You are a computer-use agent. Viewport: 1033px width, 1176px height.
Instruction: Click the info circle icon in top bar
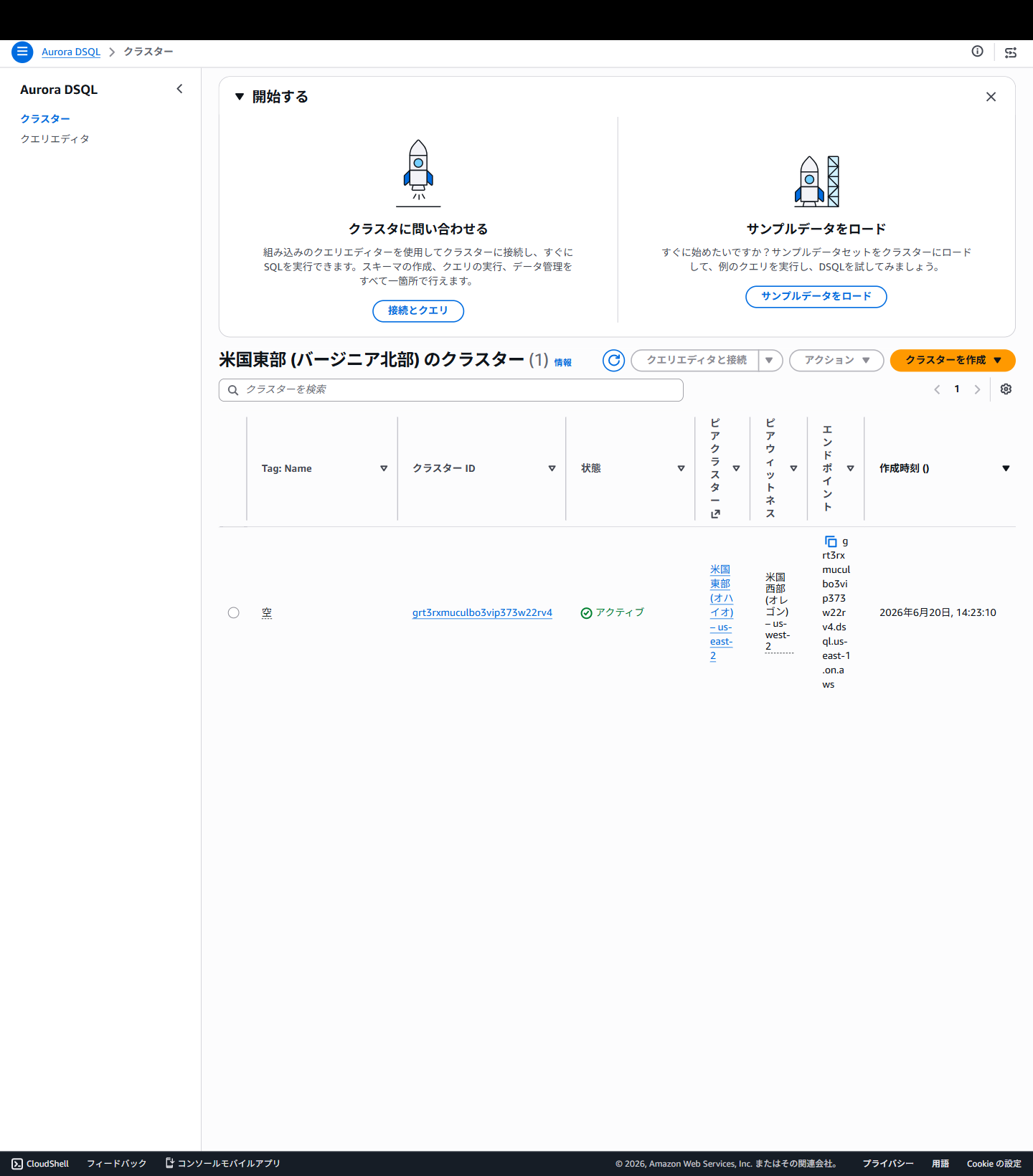point(977,52)
